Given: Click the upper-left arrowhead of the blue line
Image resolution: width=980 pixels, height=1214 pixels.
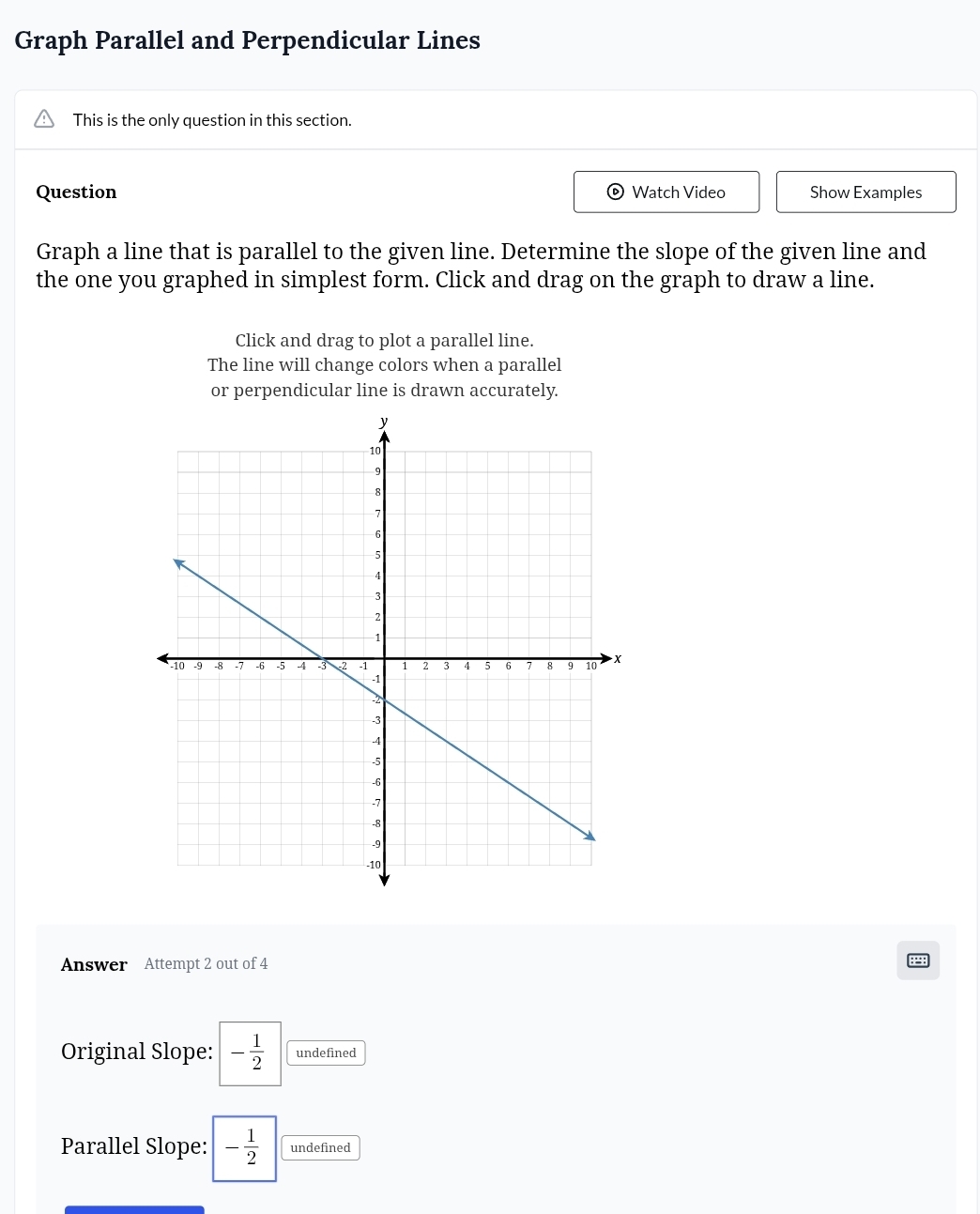Looking at the screenshot, I should click(x=178, y=562).
